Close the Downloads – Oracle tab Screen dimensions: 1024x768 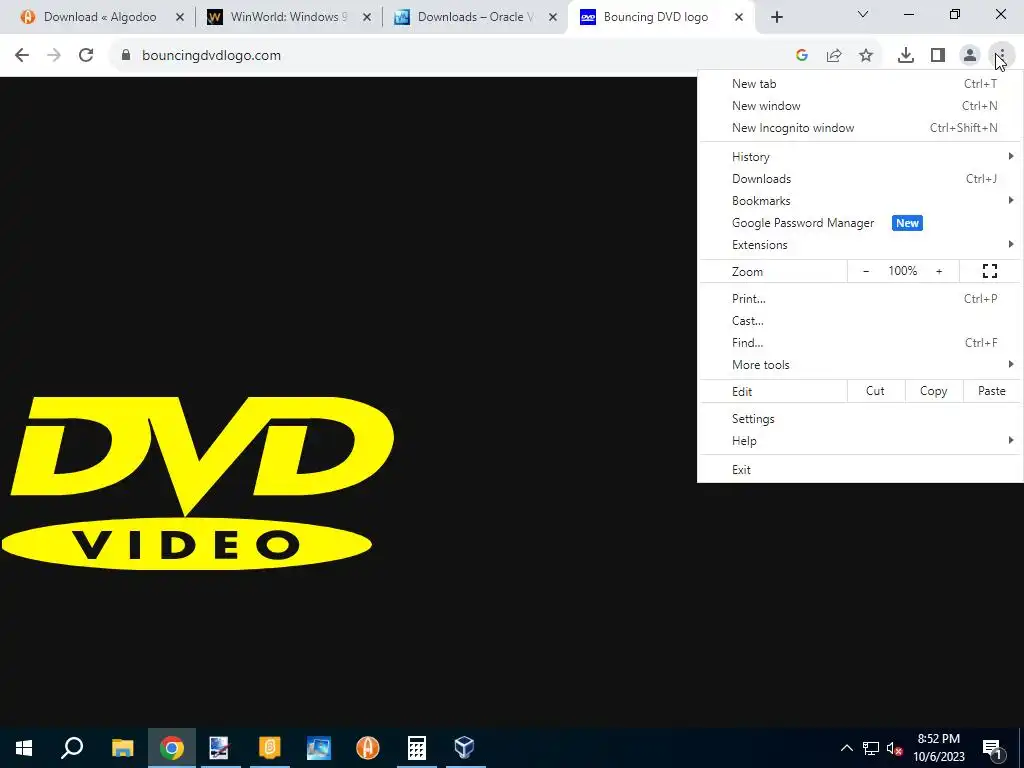pos(553,17)
